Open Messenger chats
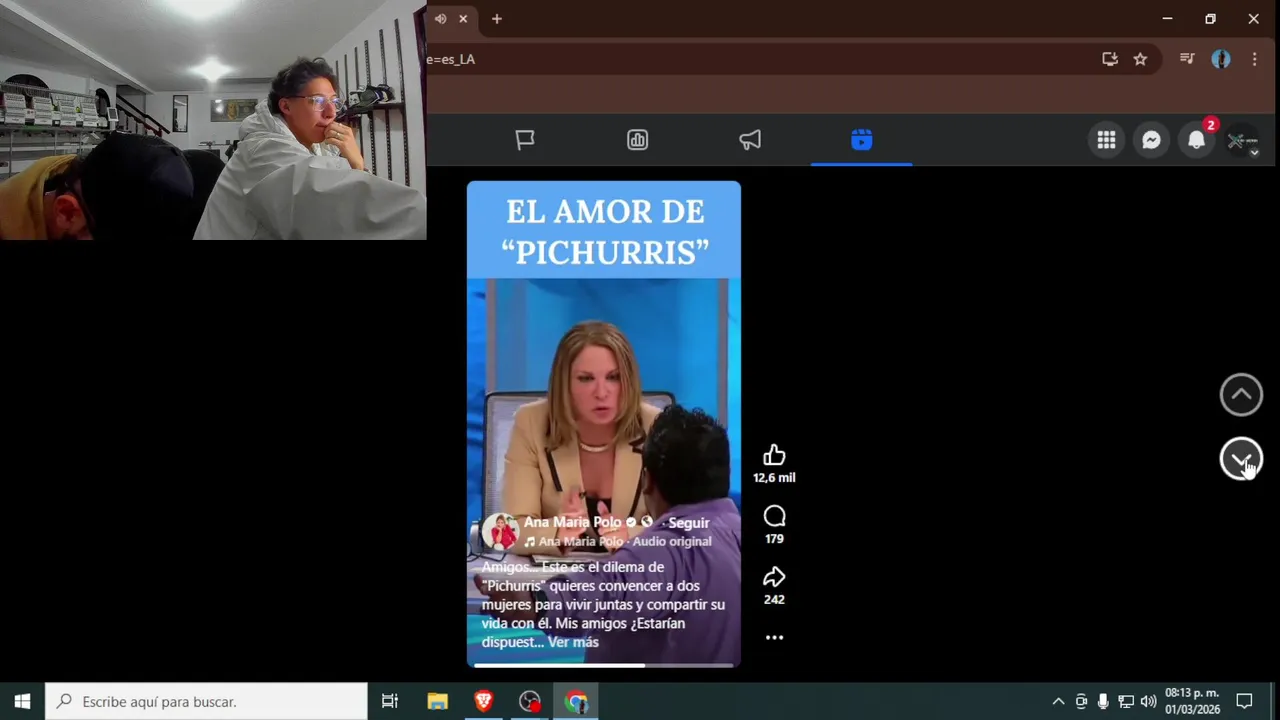 1151,141
